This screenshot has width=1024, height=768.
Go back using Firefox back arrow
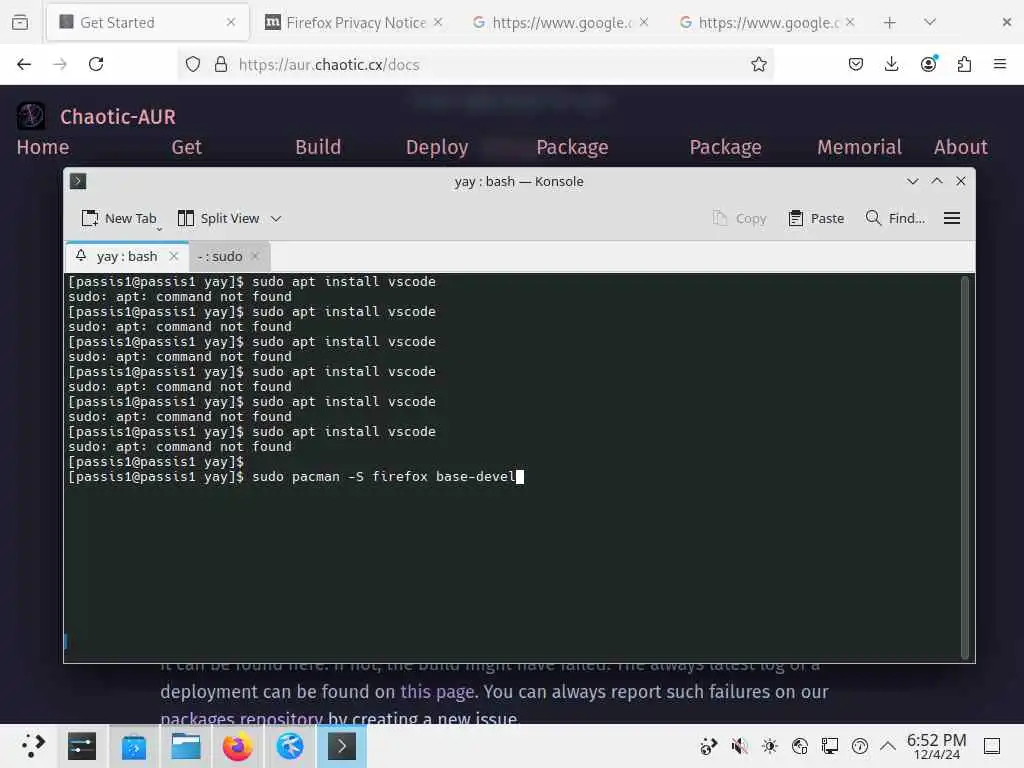coord(24,64)
